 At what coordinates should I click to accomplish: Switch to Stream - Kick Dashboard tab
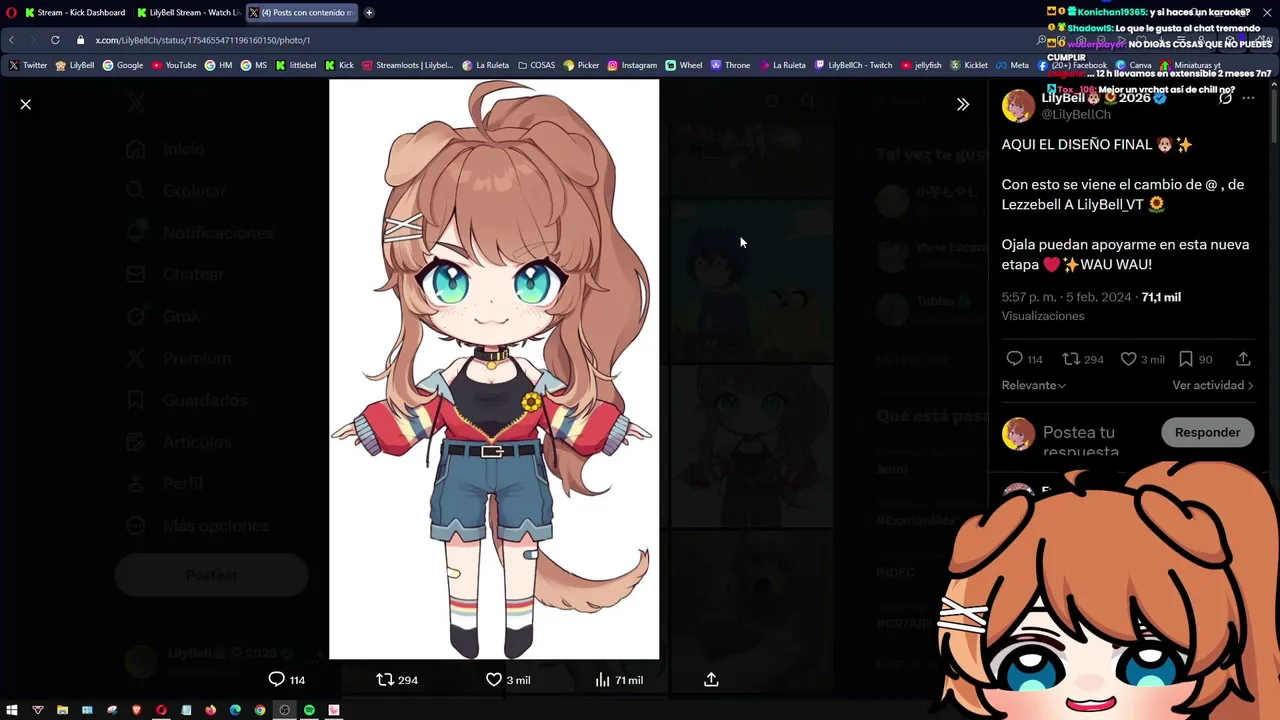coord(74,12)
